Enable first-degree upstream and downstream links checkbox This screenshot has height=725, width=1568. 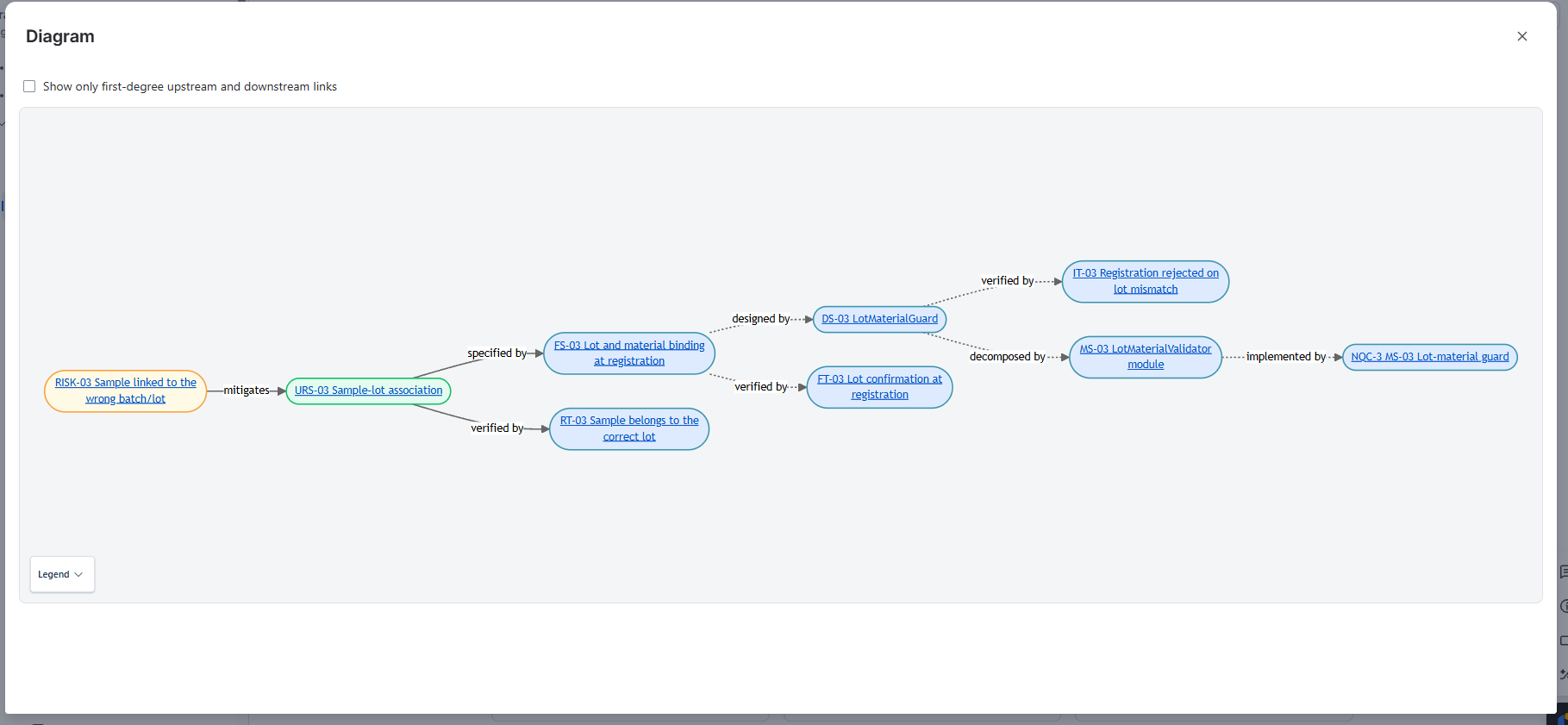29,86
